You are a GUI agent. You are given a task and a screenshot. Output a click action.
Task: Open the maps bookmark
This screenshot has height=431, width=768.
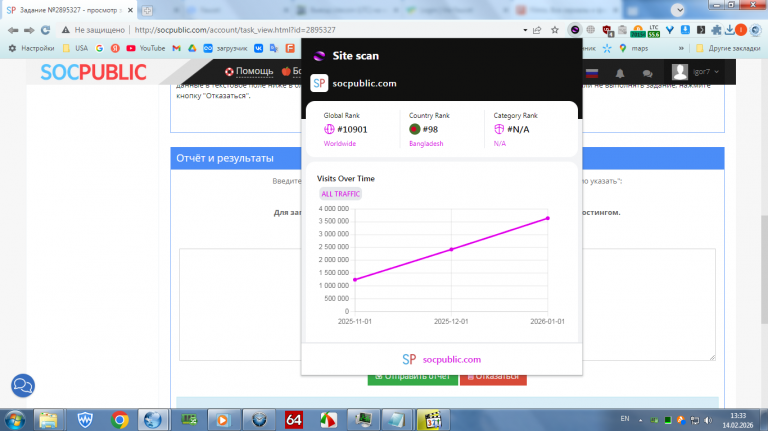point(634,48)
